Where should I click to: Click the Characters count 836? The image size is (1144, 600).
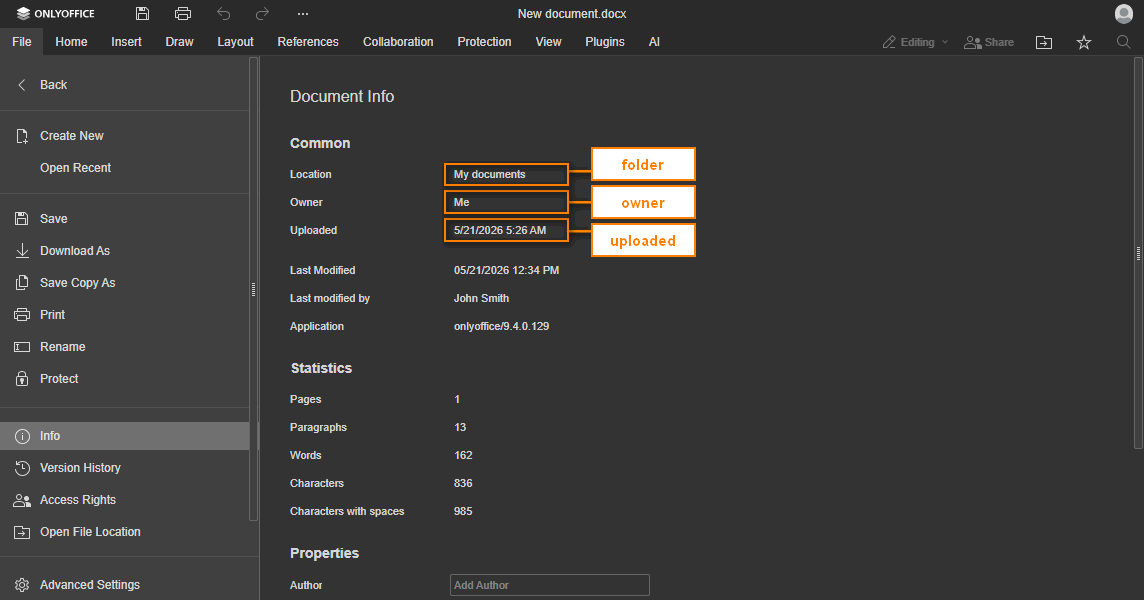click(463, 483)
